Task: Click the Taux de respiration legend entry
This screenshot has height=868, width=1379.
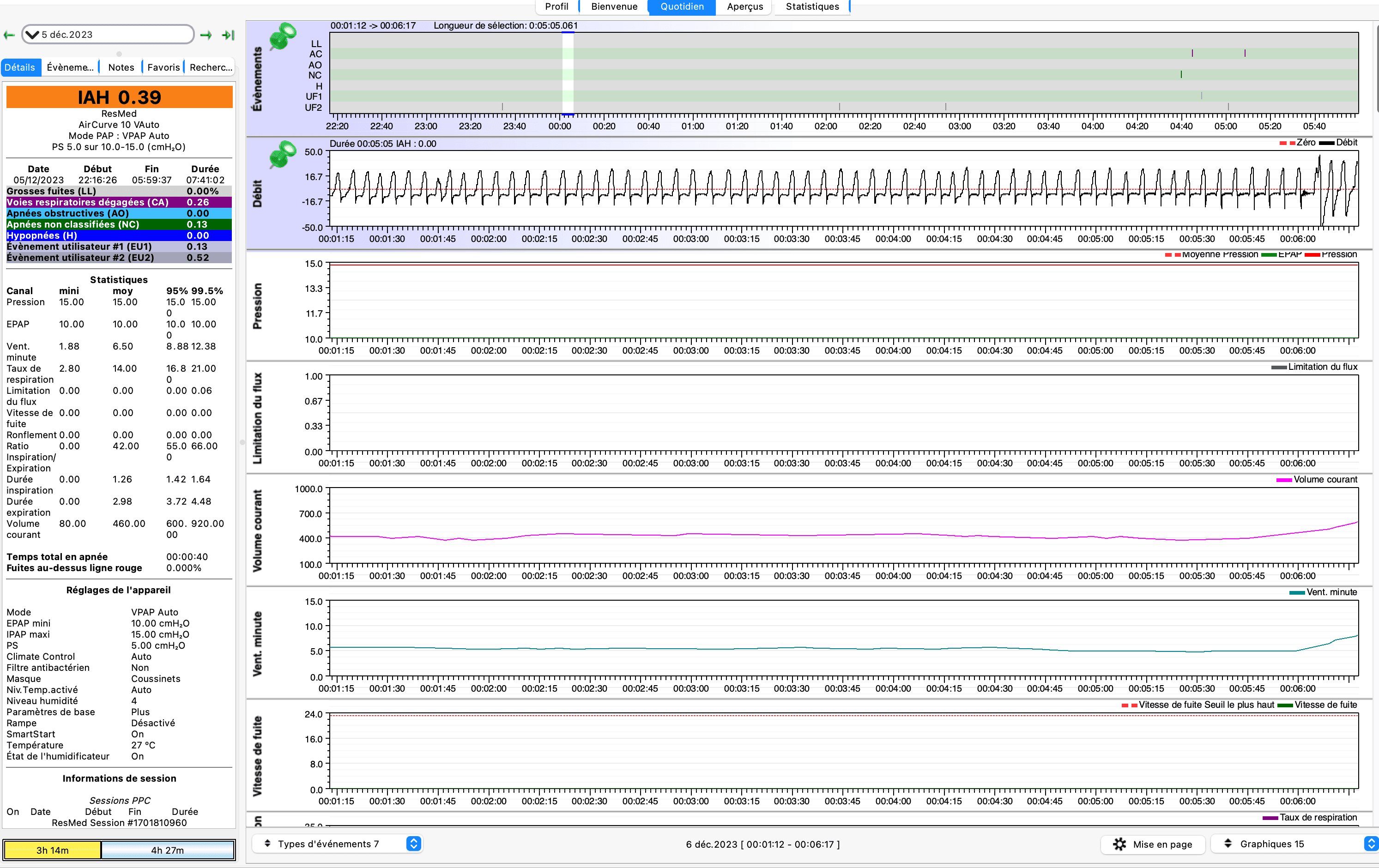Action: click(x=1310, y=818)
